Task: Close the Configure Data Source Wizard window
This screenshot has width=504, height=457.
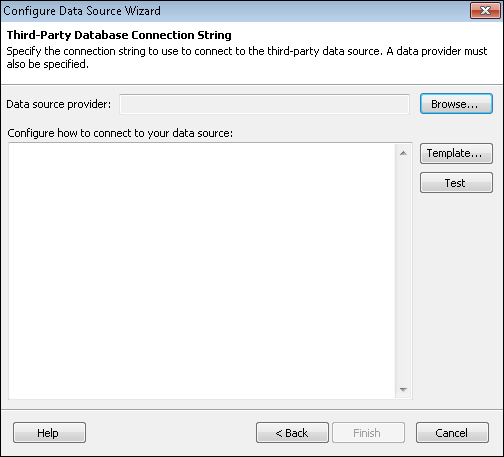Action: [x=485, y=11]
